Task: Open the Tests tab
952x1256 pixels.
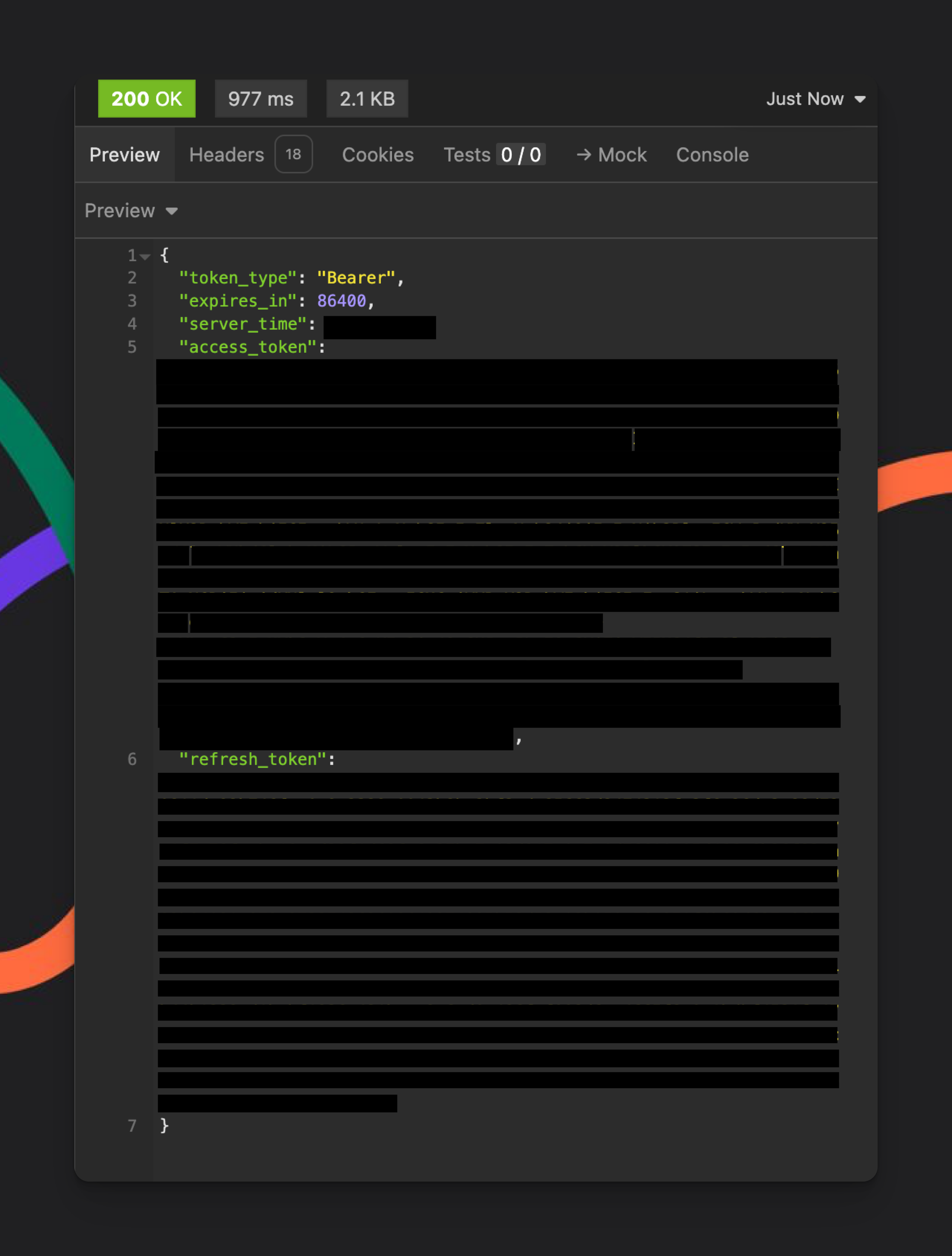Action: (x=467, y=154)
